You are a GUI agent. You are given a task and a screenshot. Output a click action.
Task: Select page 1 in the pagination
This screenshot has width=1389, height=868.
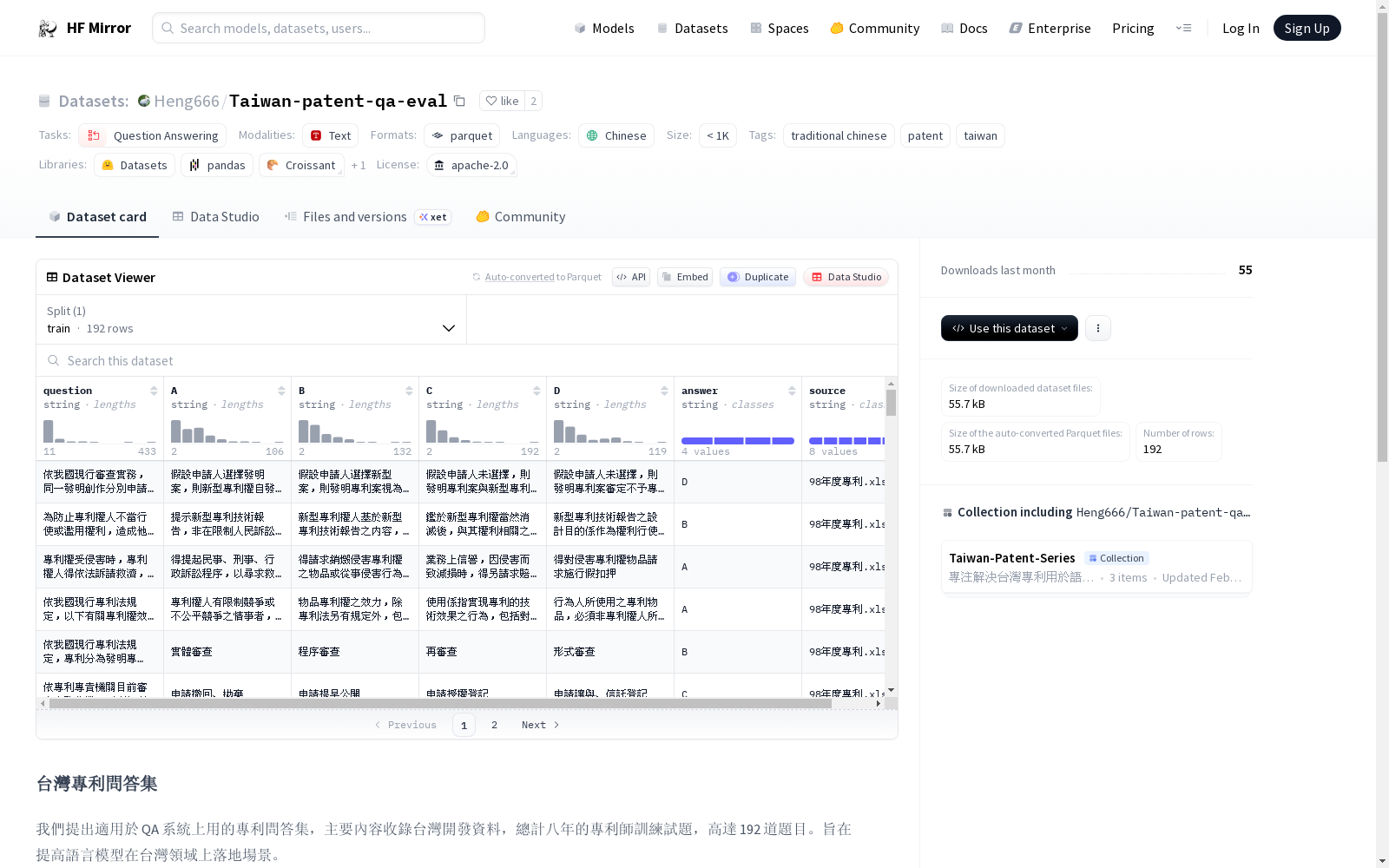pos(464,725)
